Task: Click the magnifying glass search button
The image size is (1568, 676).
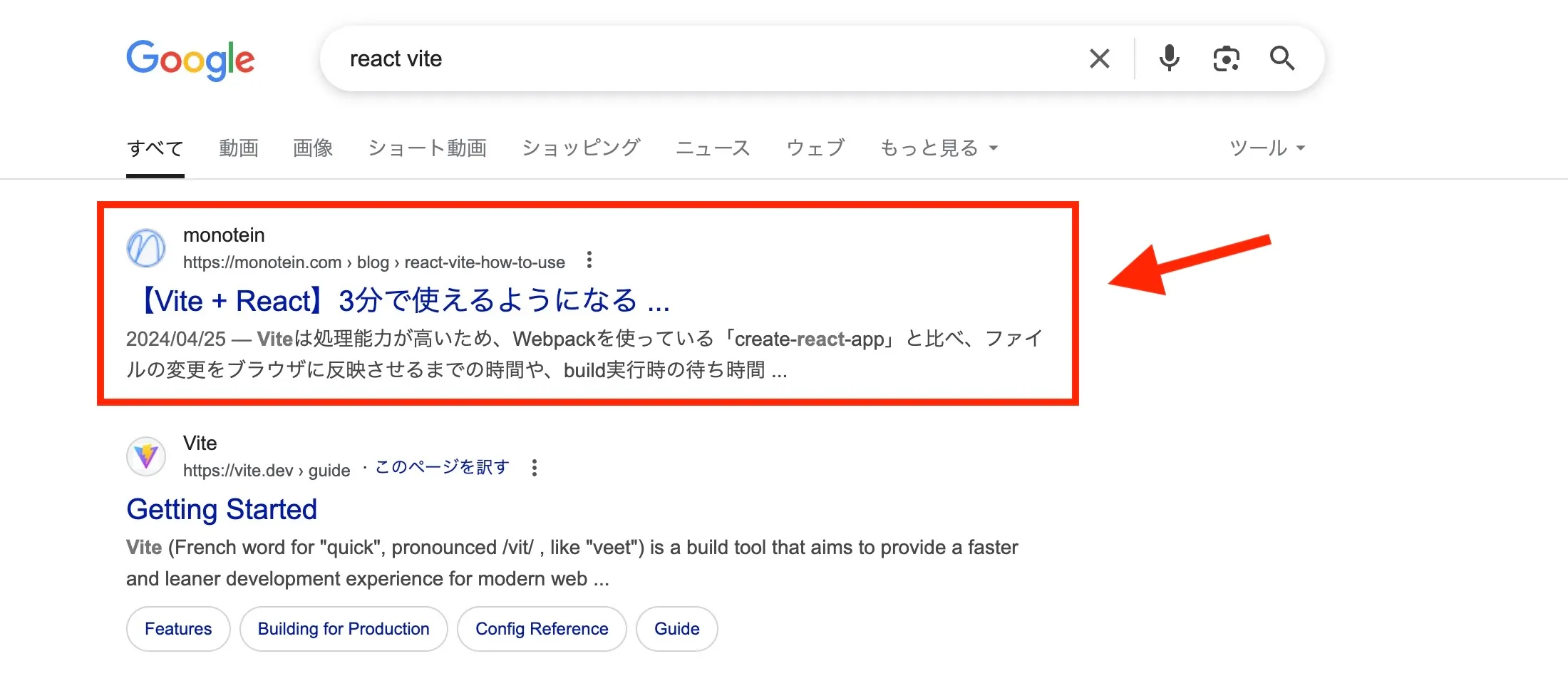Action: click(1282, 58)
